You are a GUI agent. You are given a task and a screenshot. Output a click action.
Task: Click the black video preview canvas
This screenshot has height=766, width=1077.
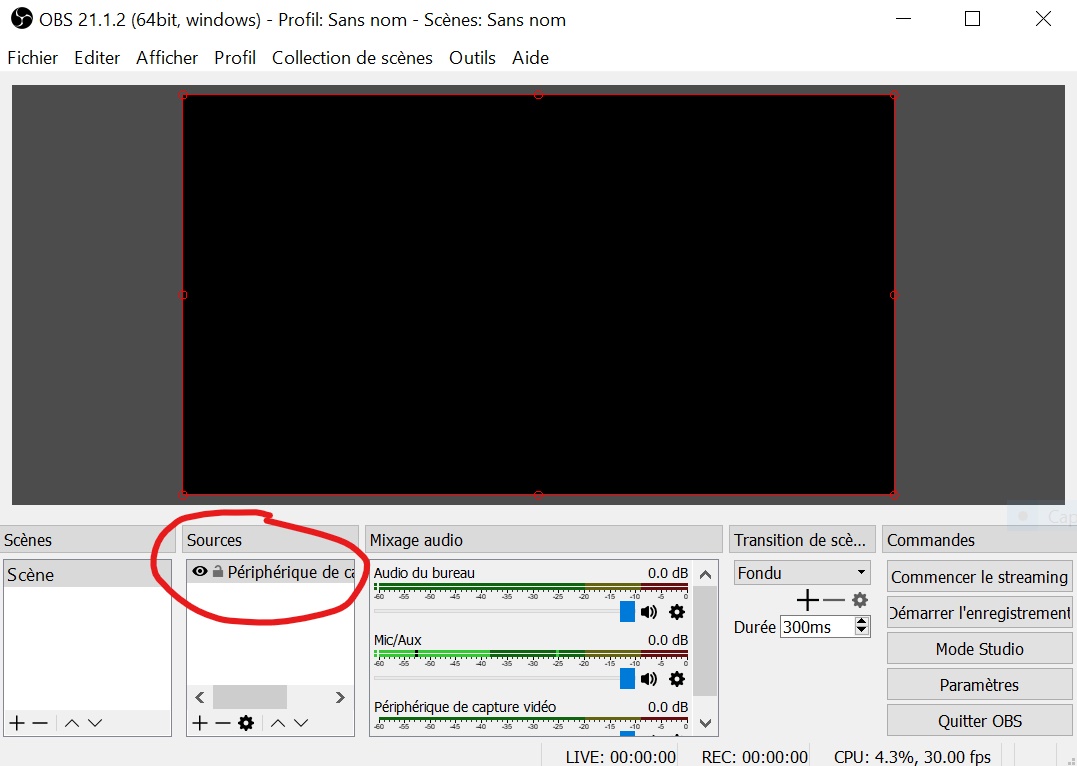click(538, 295)
